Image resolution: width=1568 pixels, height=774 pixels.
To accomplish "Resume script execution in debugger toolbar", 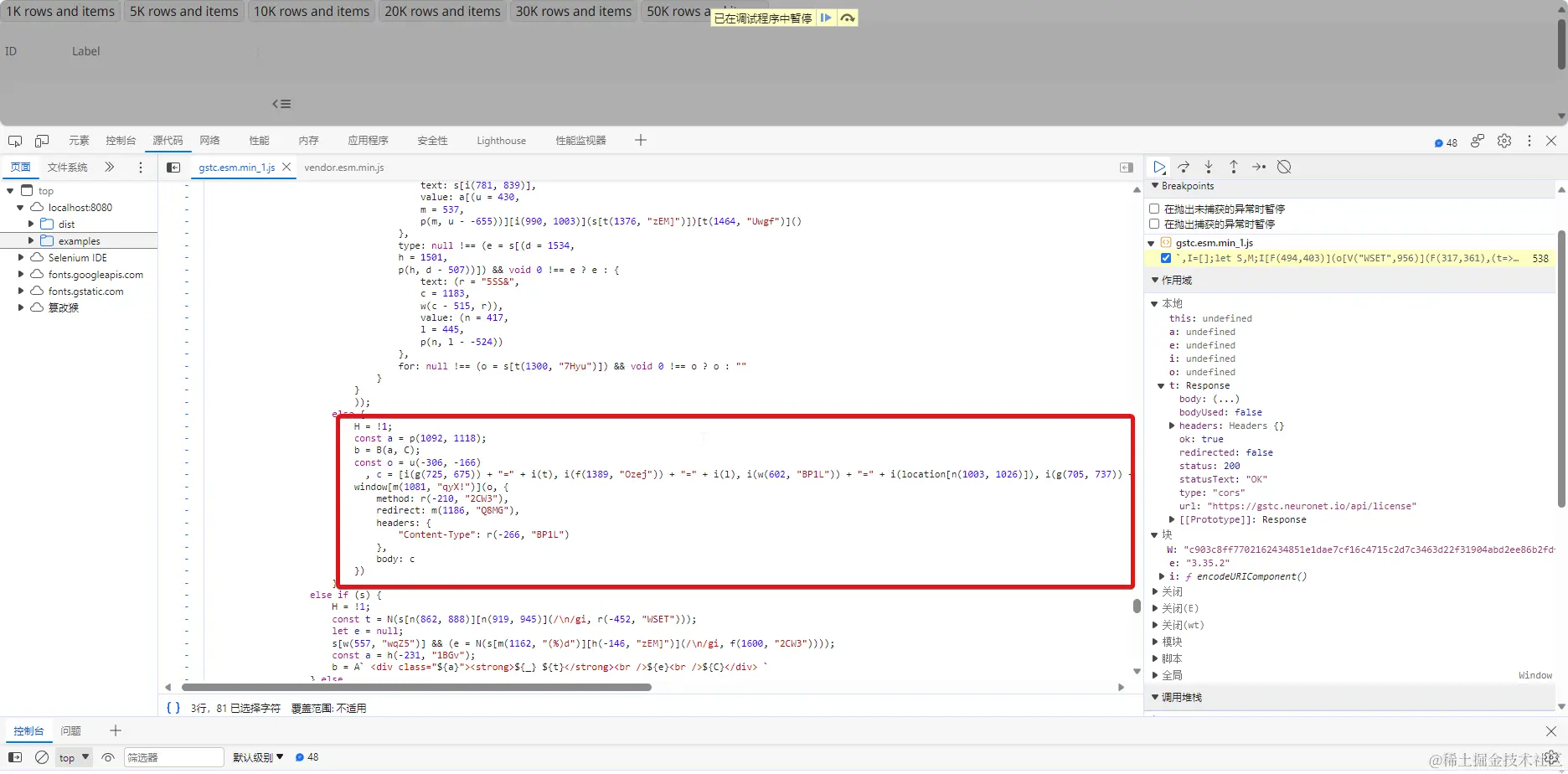I will [x=1159, y=167].
